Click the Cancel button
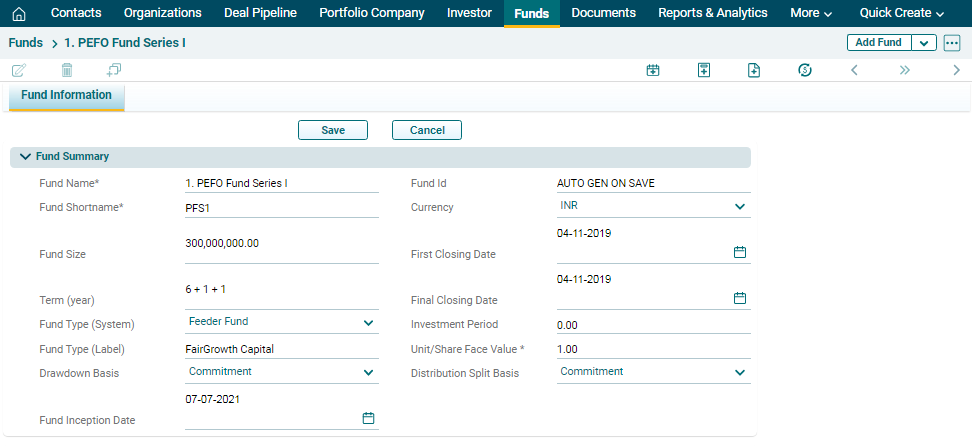 [427, 130]
